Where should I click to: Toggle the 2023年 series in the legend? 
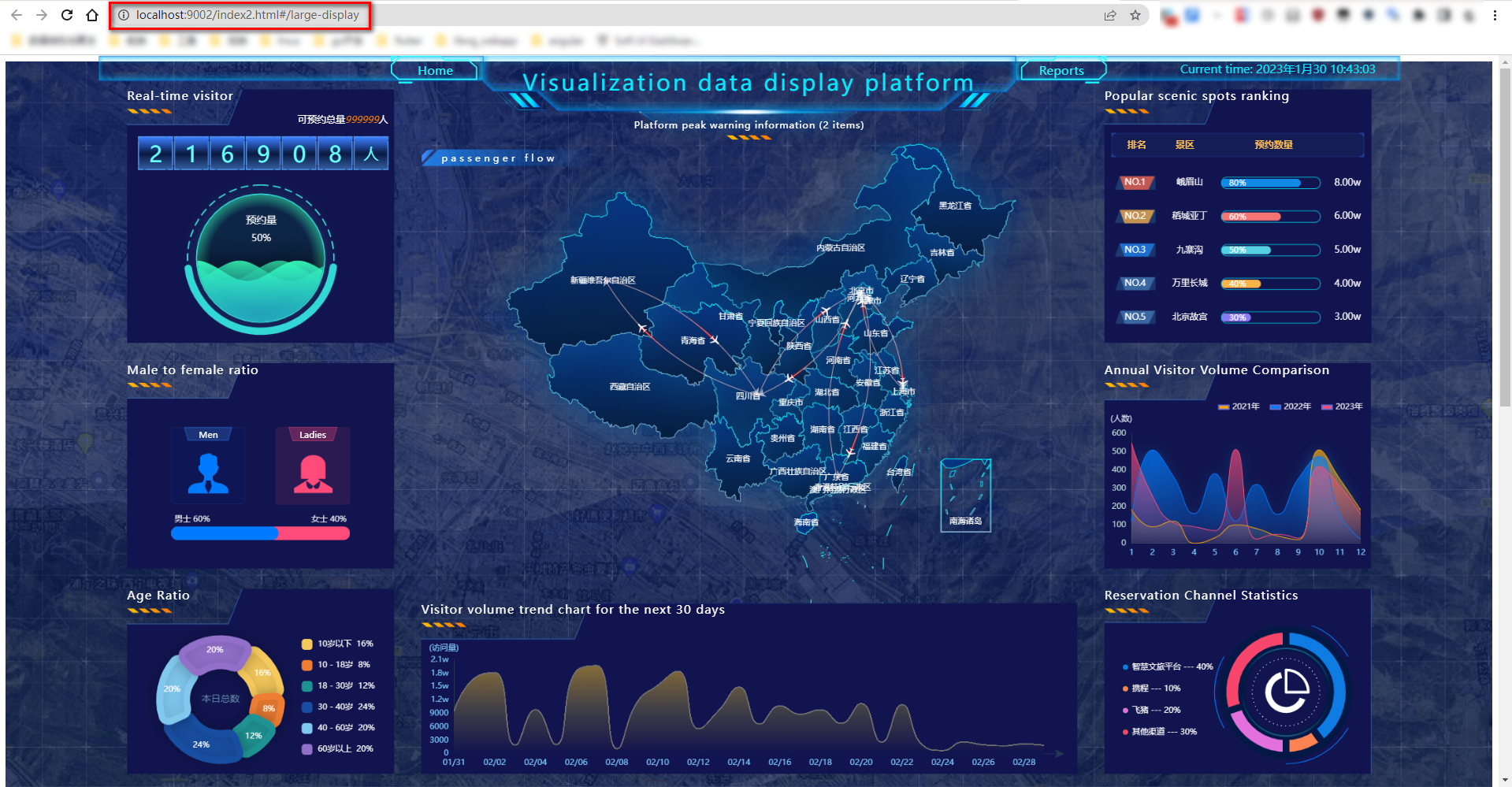[1342, 406]
